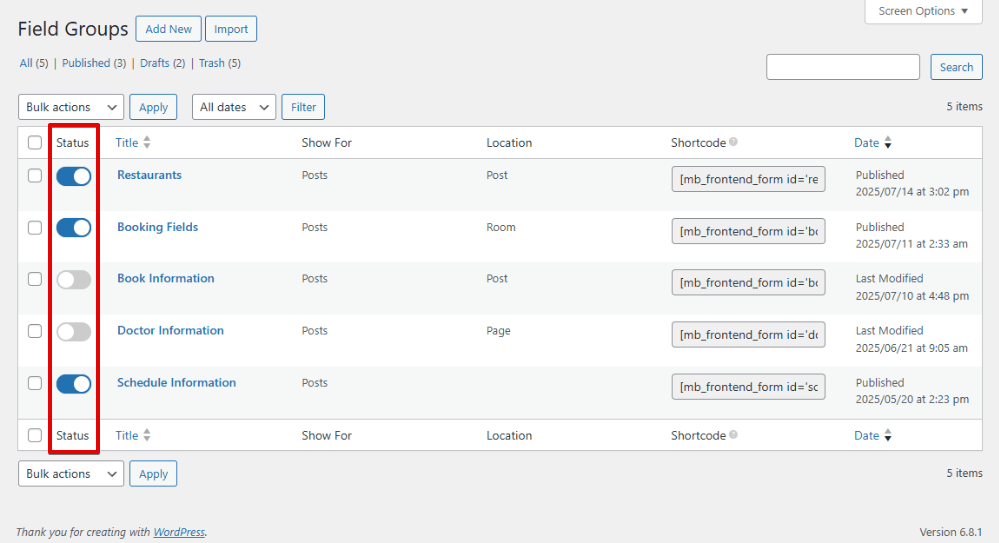999x543 pixels.
Task: Sort by the Title header link
Action: click(x=127, y=143)
